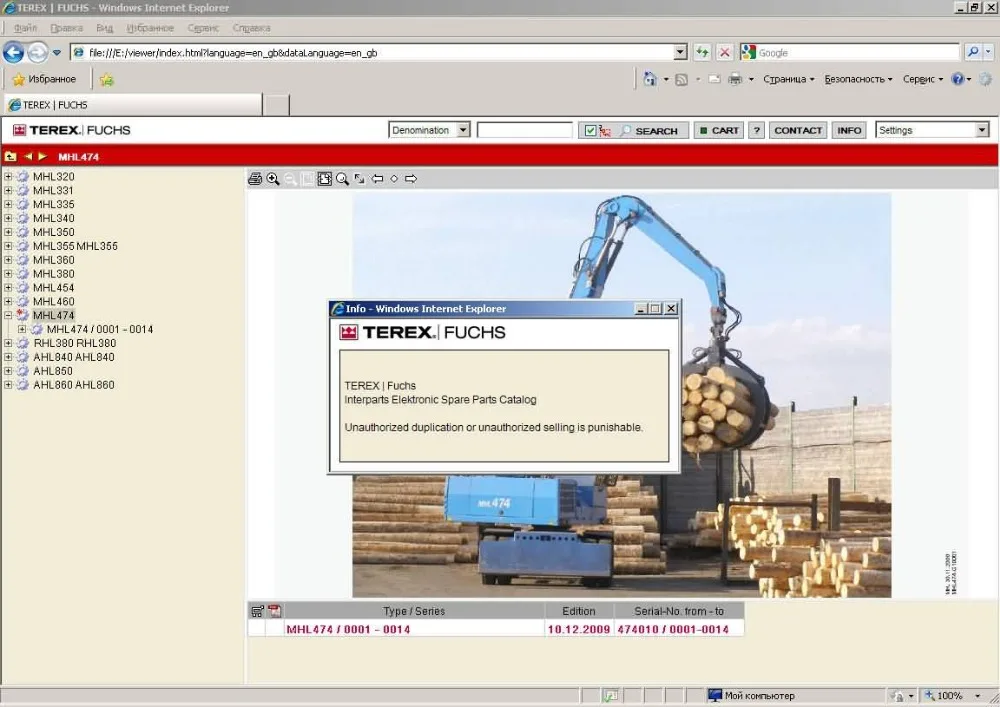The width and height of the screenshot is (1000, 707).
Task: Open the PDF icon in table header
Action: tap(275, 611)
